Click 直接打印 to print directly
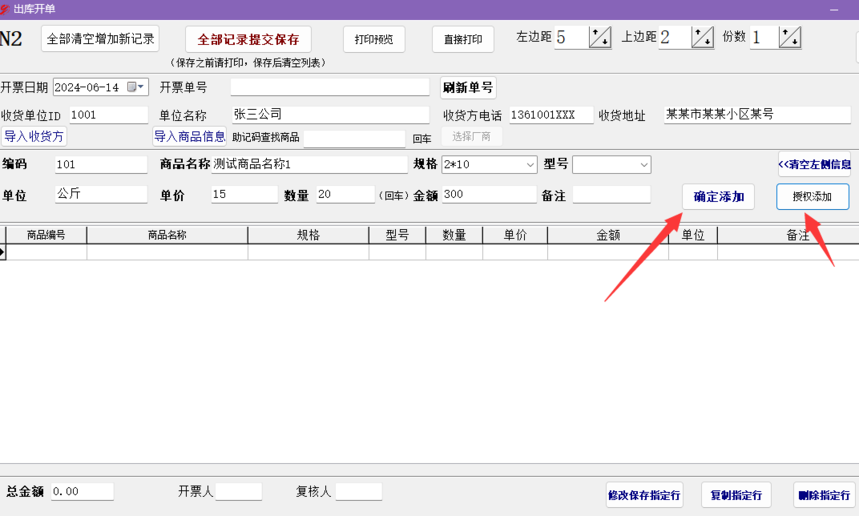 [463, 39]
